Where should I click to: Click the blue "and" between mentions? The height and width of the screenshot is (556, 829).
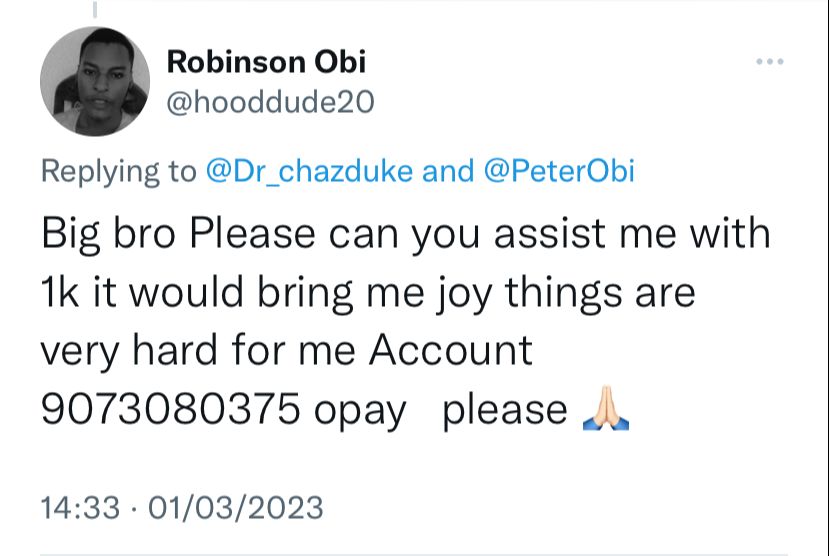[448, 171]
